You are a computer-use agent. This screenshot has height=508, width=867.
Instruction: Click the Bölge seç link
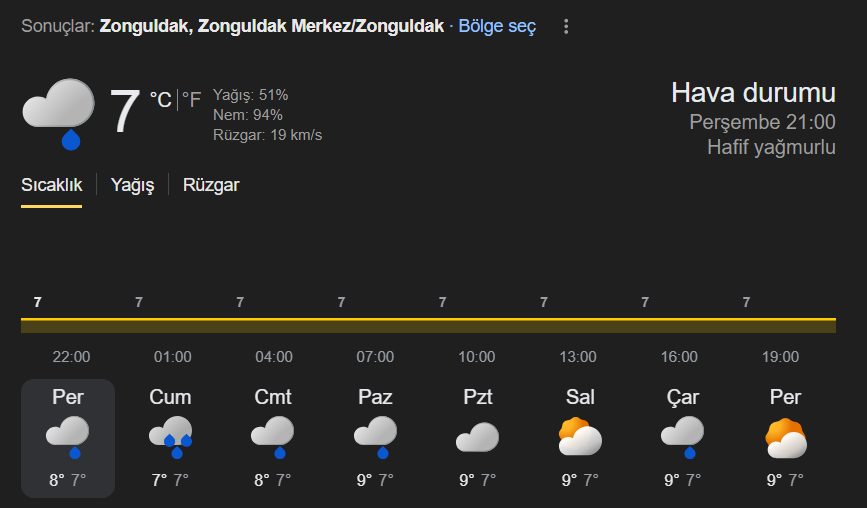(x=497, y=27)
